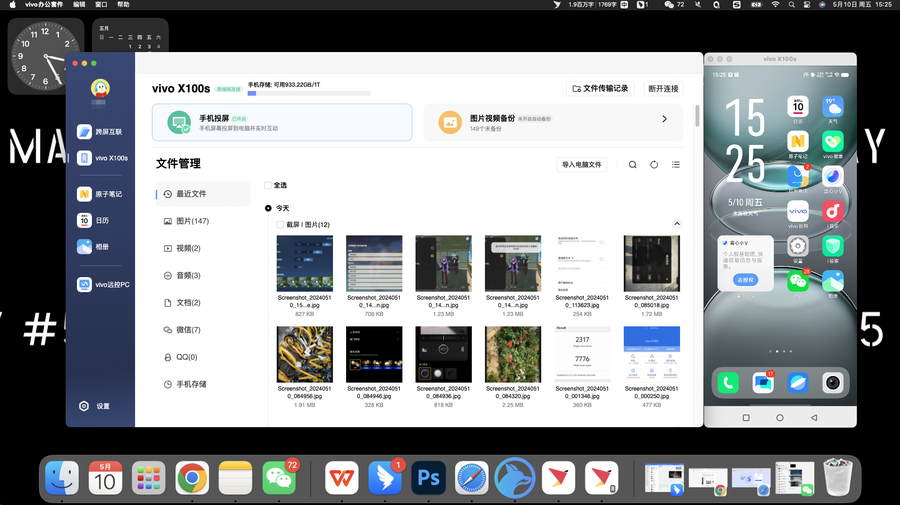Click the 导入电脑文件 button
The height and width of the screenshot is (505, 900).
(581, 165)
